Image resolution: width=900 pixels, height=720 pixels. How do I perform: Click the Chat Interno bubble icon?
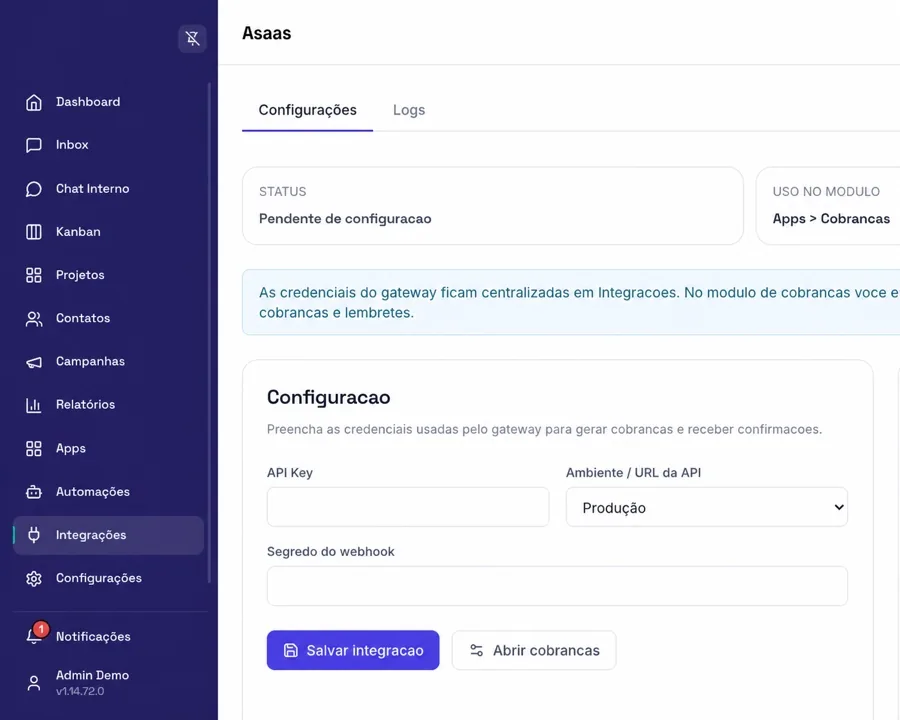pyautogui.click(x=34, y=189)
